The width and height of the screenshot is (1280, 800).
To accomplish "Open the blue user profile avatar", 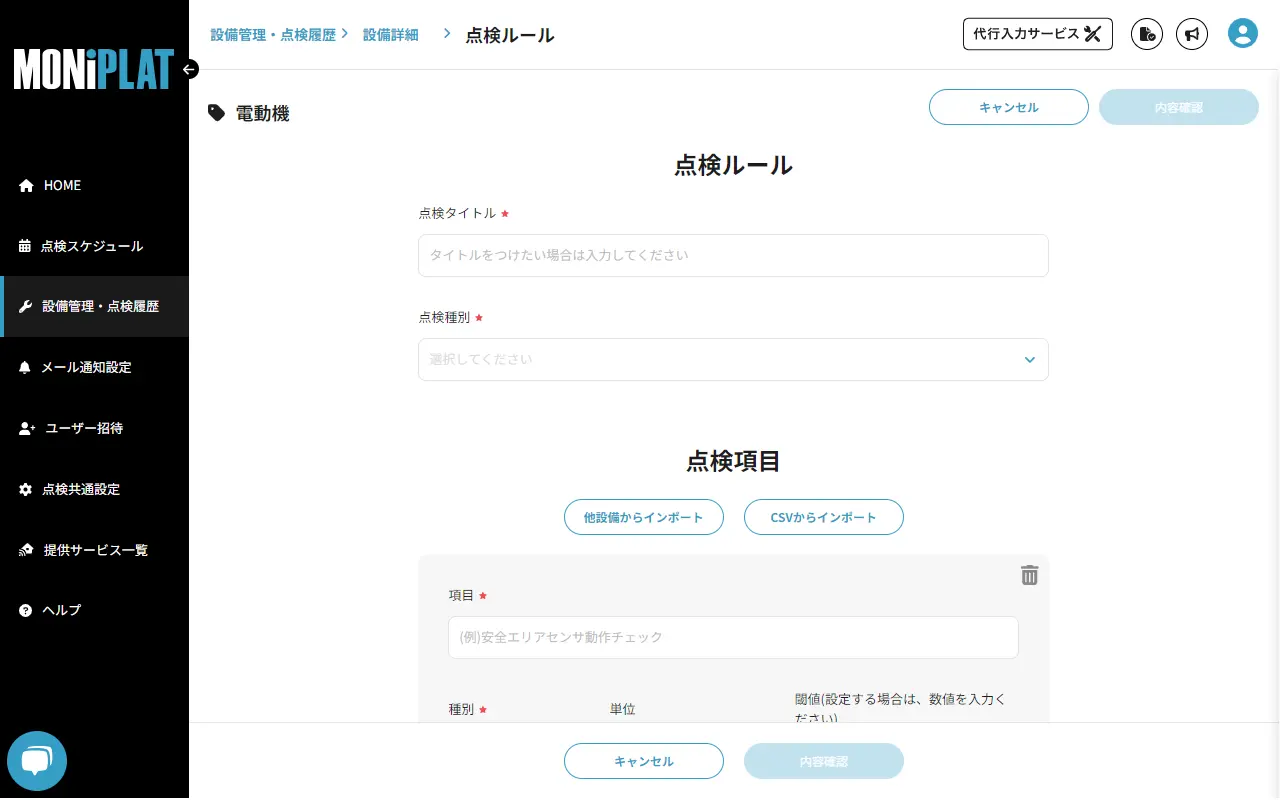I will (x=1242, y=32).
